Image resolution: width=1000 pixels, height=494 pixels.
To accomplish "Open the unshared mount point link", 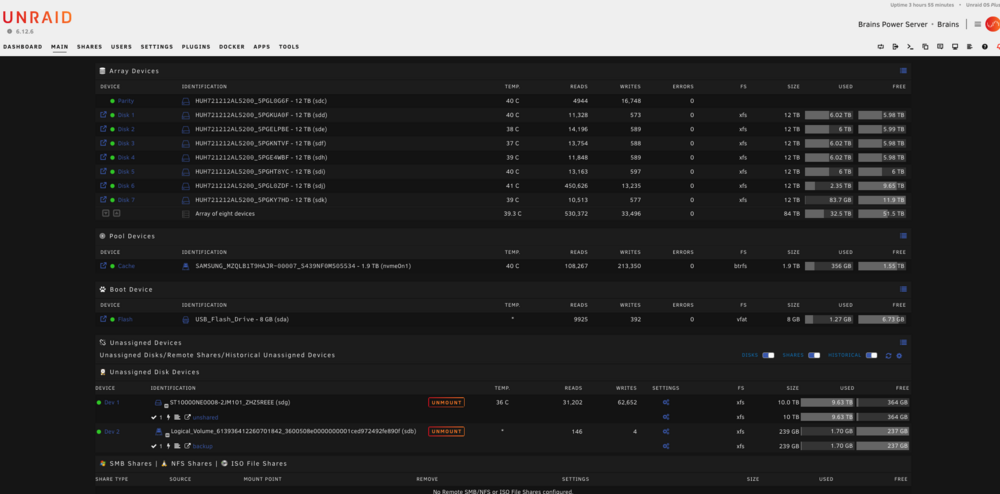I will [205, 418].
